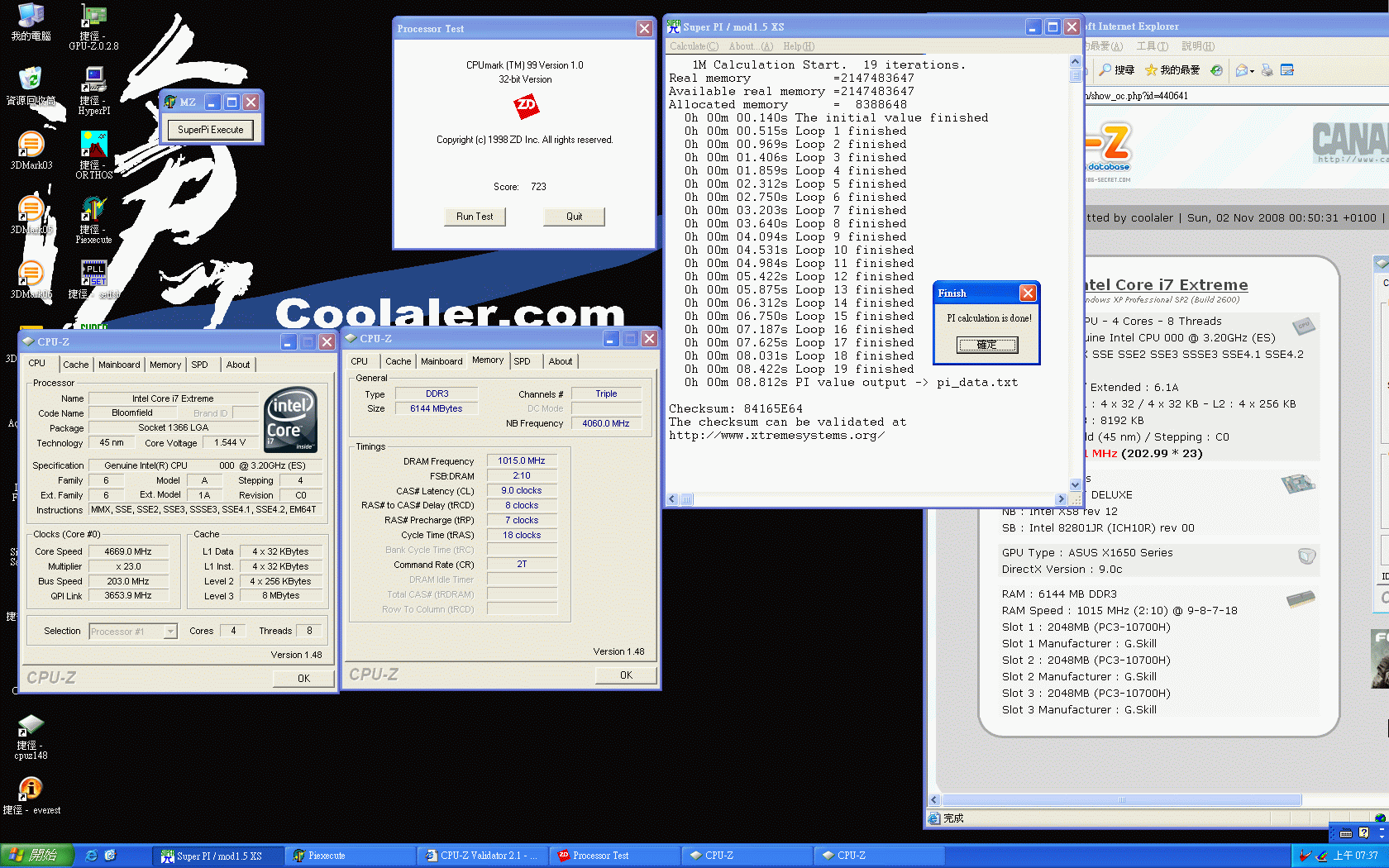This screenshot has width=1389, height=868.
Task: Click the Intel Core i7 logo in CPU-Z
Action: 290,419
